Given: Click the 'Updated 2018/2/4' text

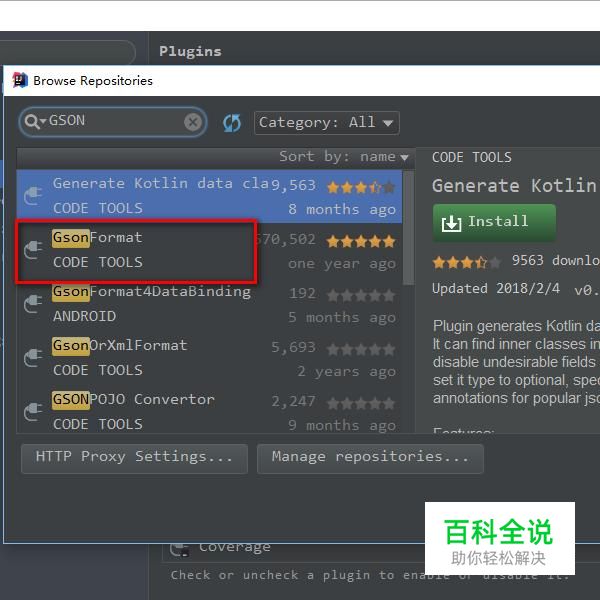Looking at the screenshot, I should (x=496, y=289).
